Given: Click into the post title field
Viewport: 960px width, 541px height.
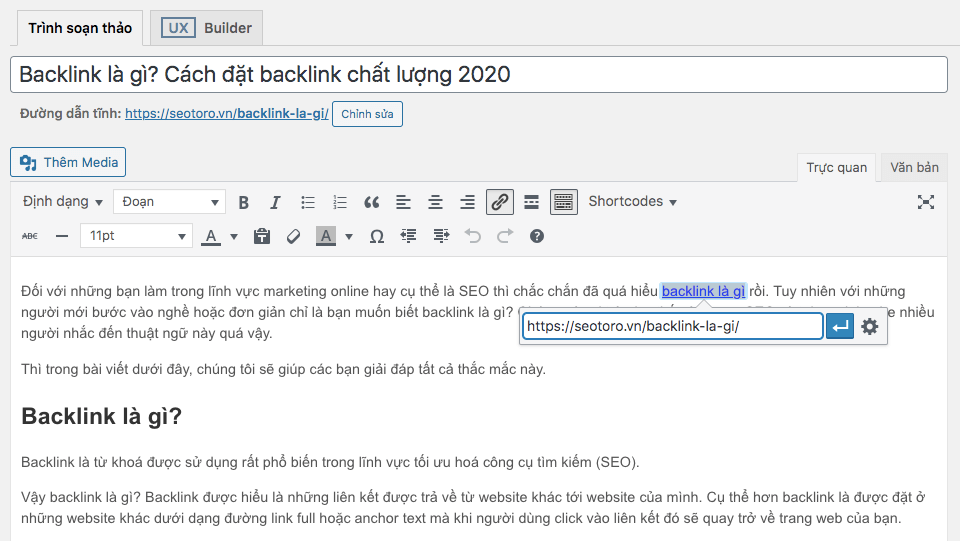Looking at the screenshot, I should click(x=479, y=75).
